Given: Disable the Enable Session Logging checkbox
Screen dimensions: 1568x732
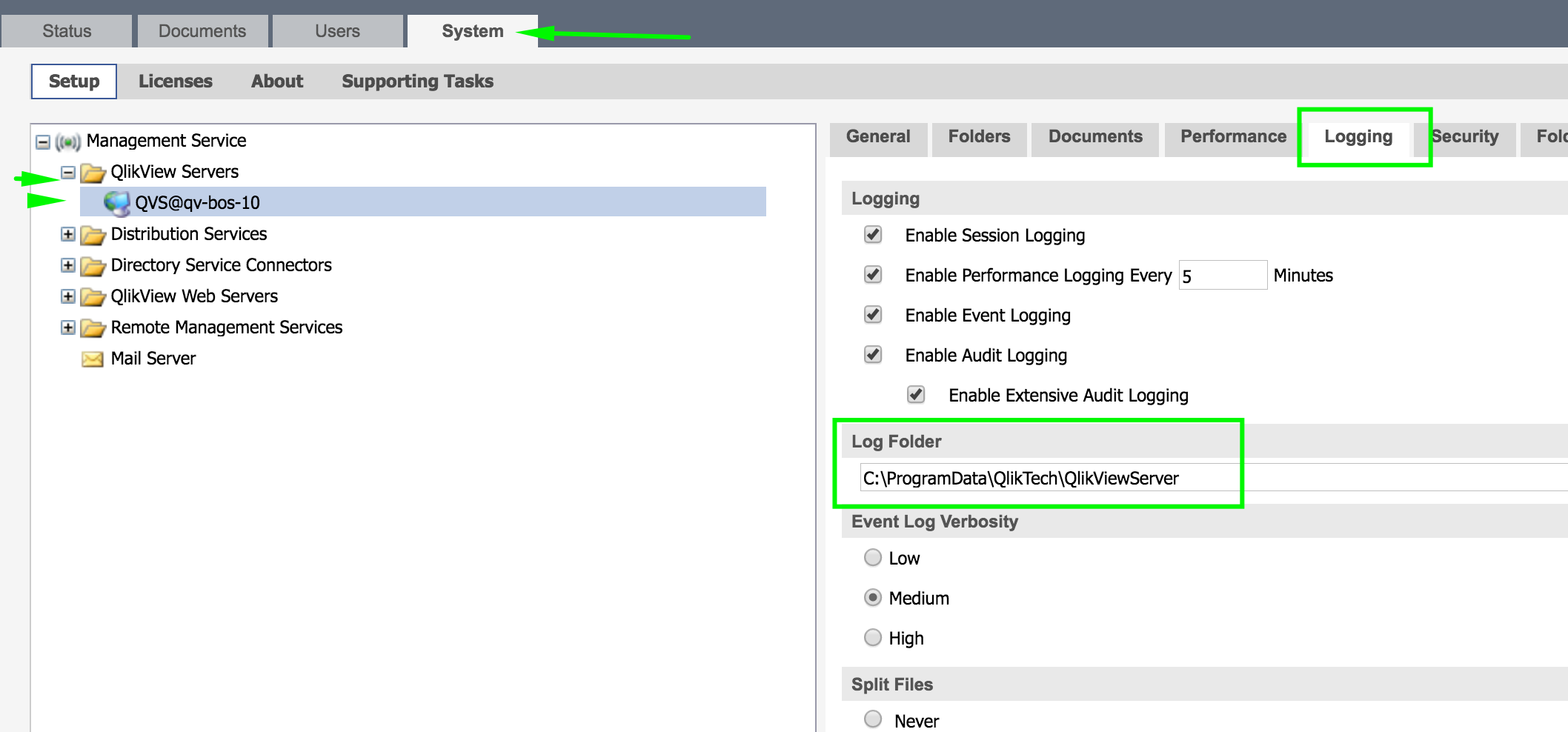Looking at the screenshot, I should click(873, 235).
